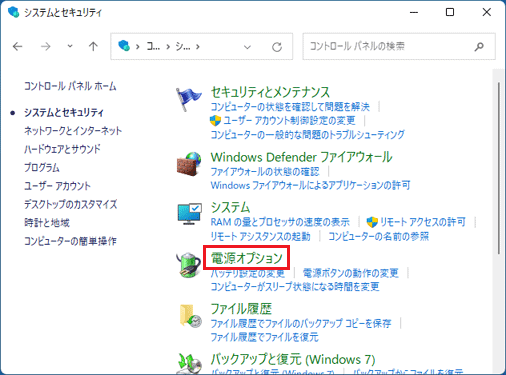506x375 pixels.
Task: Click ファイル履歴でファイルのバックアップ コピーを保存
Action: 301,323
